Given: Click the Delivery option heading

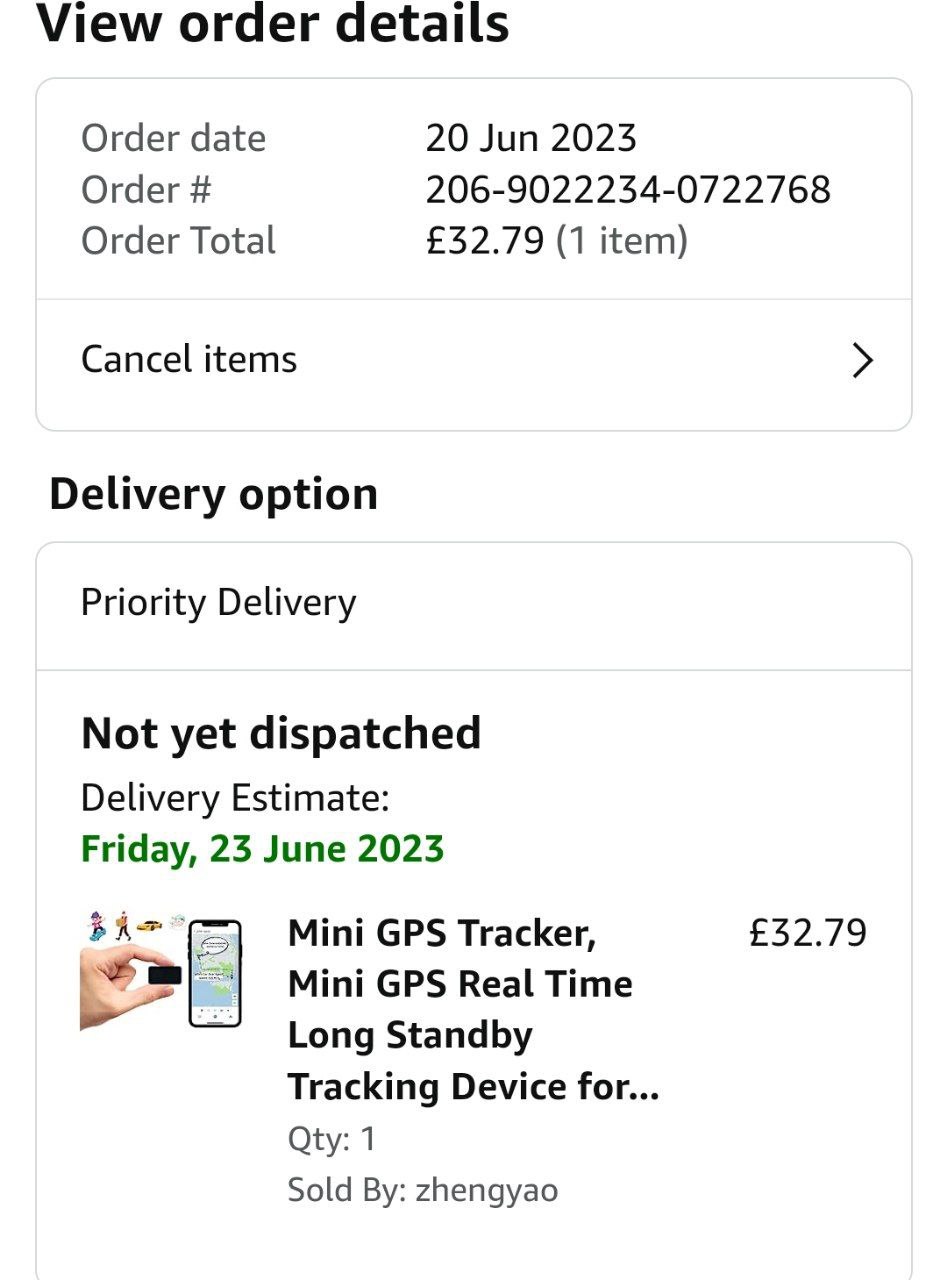Looking at the screenshot, I should click(213, 494).
